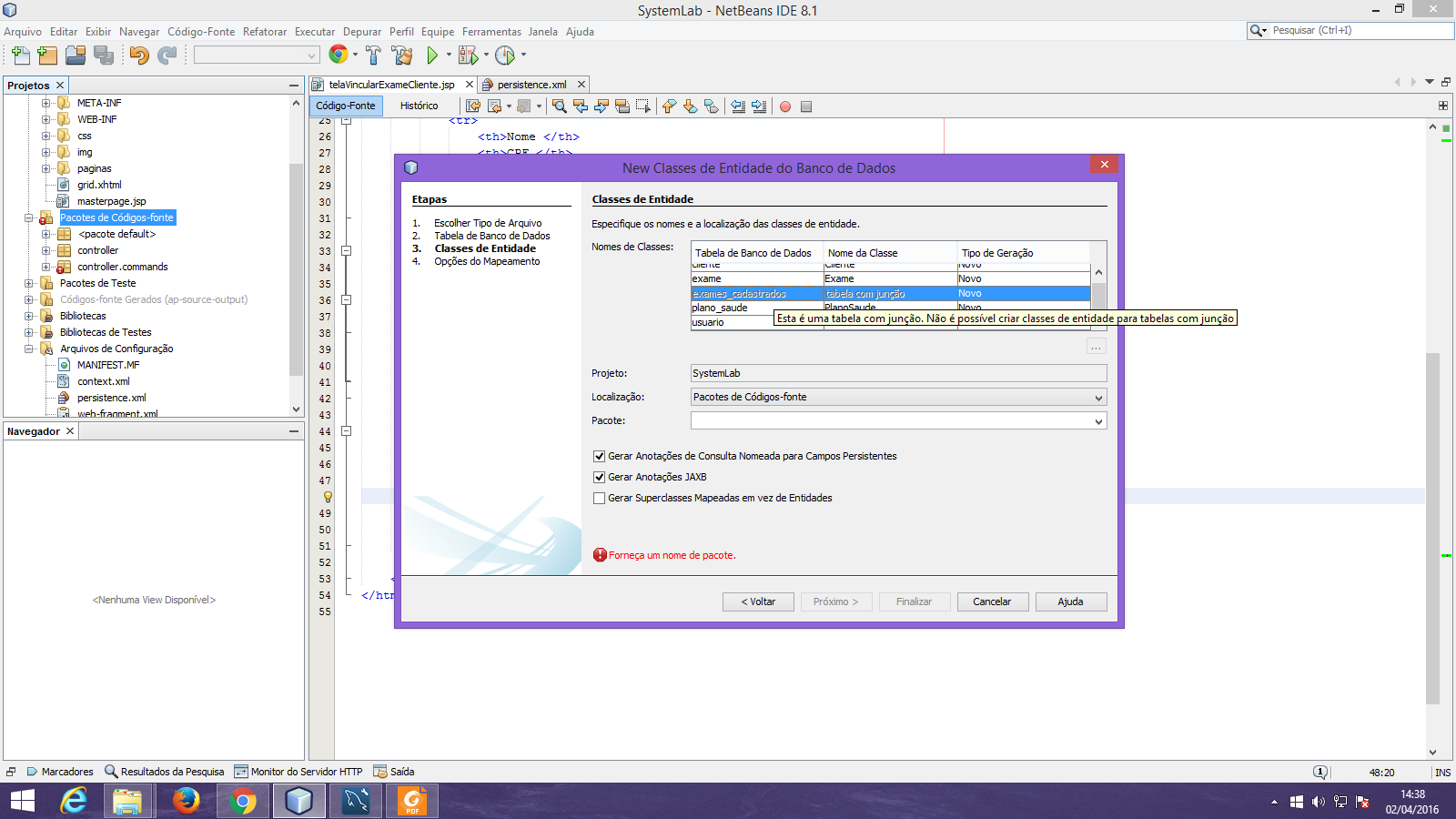Screen dimensions: 1456x819
Task: Close the Navegador panel tab
Action: coord(69,431)
